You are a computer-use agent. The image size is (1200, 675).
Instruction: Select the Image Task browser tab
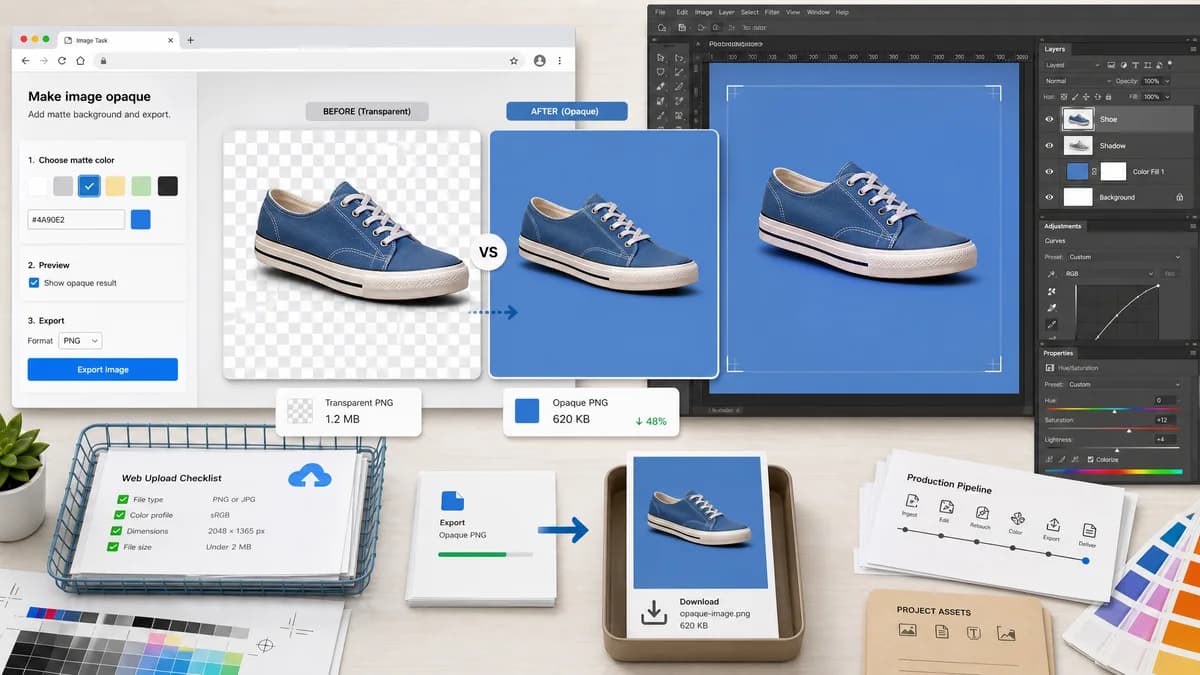117,40
